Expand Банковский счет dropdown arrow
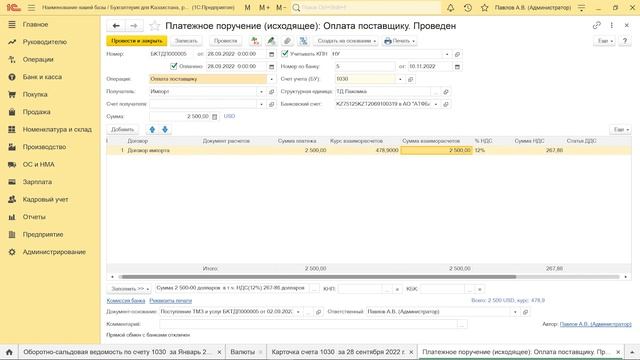 [436, 104]
